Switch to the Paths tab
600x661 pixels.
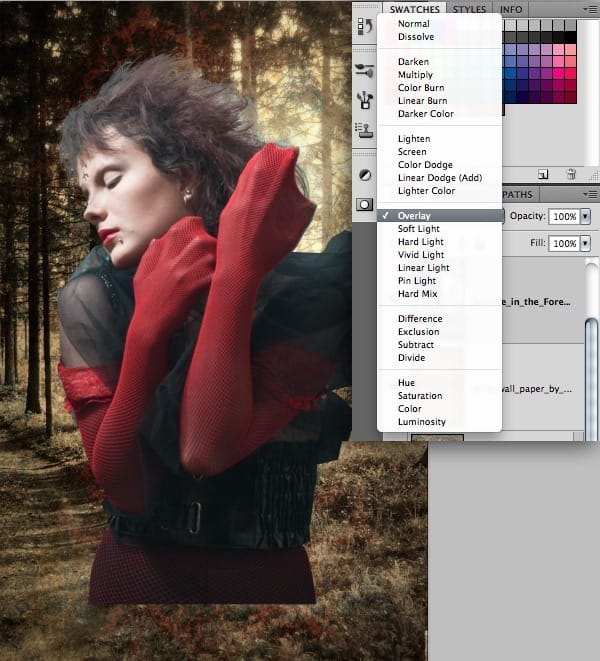(x=517, y=194)
